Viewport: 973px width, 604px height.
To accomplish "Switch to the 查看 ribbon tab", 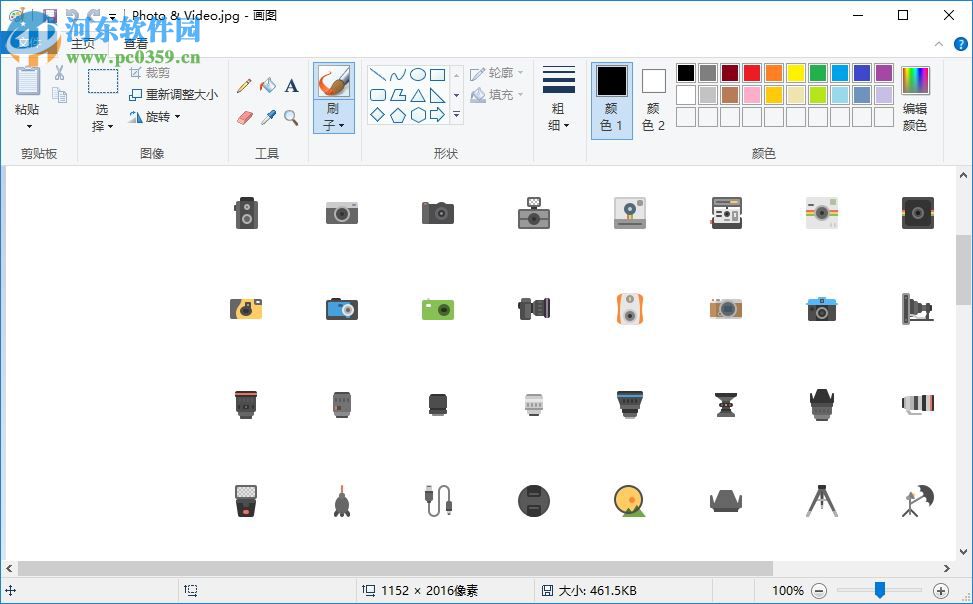I will tap(135, 44).
